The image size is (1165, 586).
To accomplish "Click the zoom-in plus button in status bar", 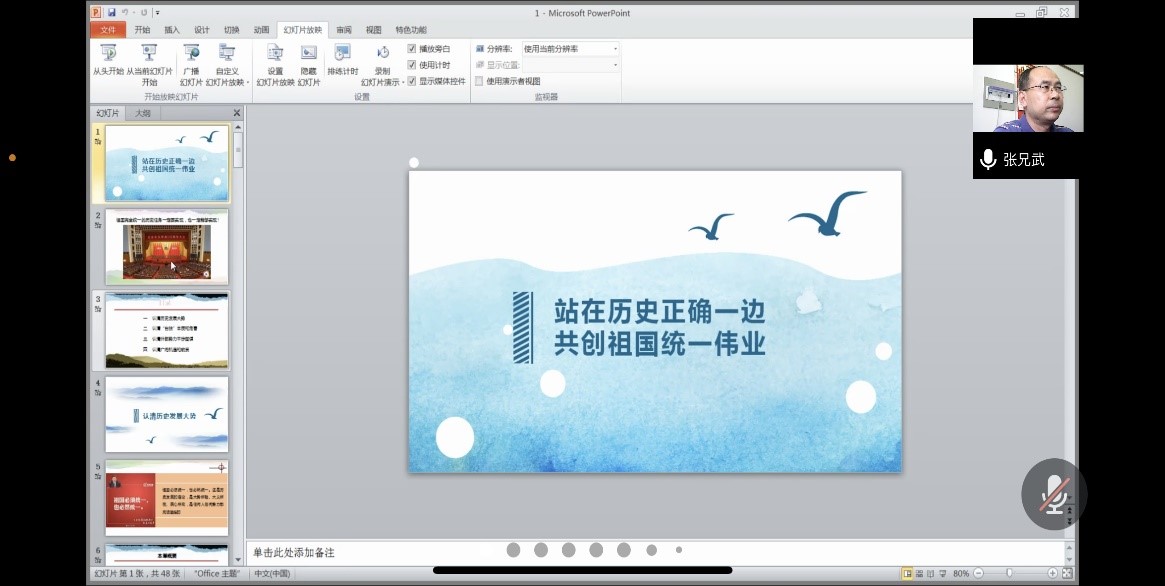I will pyautogui.click(x=1052, y=573).
